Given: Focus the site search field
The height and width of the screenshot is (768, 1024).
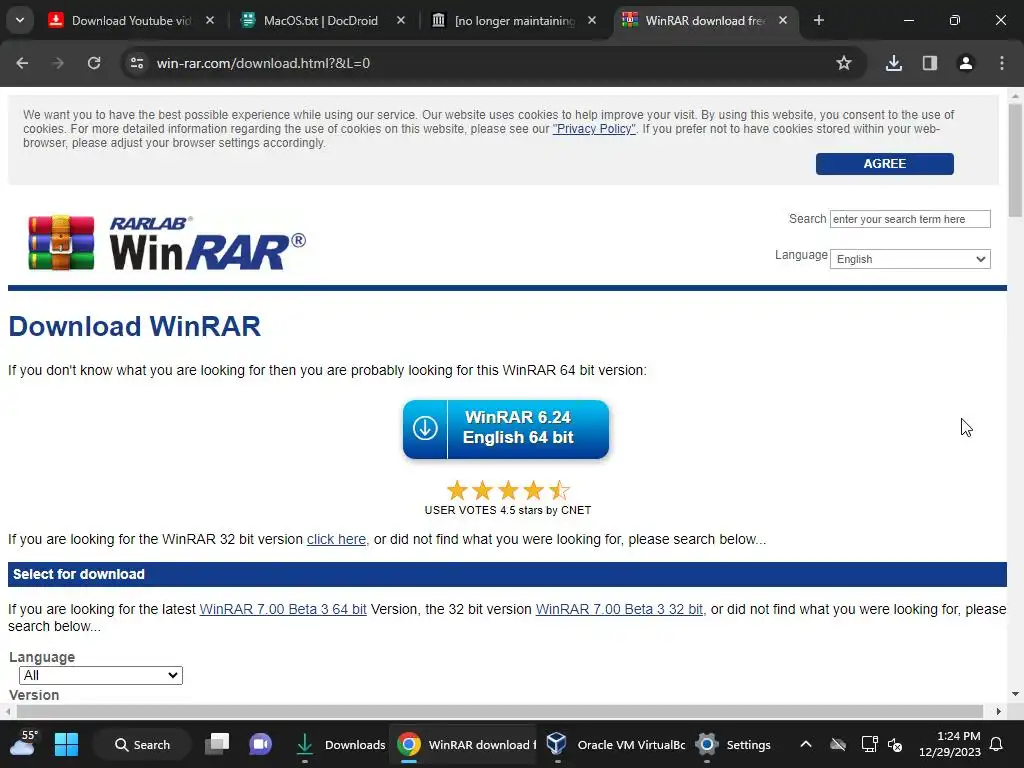Looking at the screenshot, I should coord(910,219).
